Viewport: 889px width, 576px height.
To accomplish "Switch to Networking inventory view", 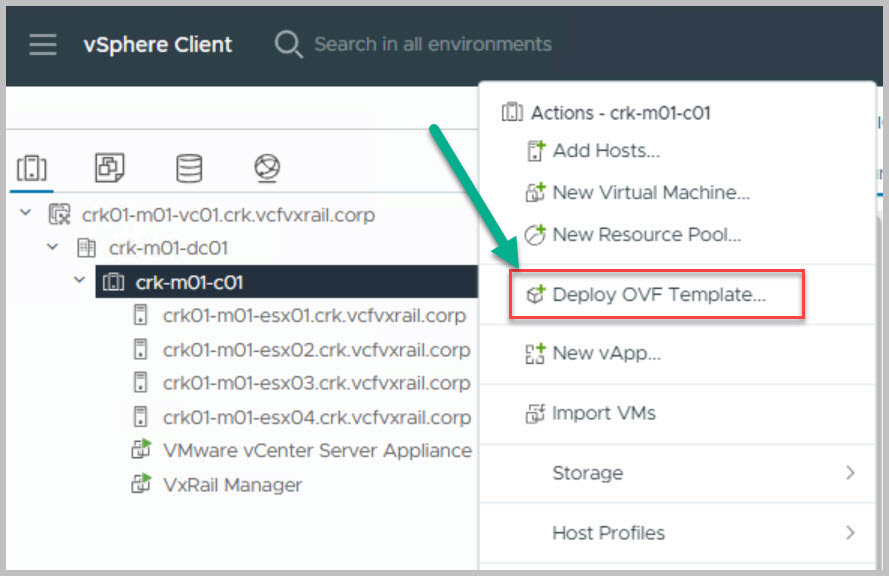I will (x=266, y=169).
